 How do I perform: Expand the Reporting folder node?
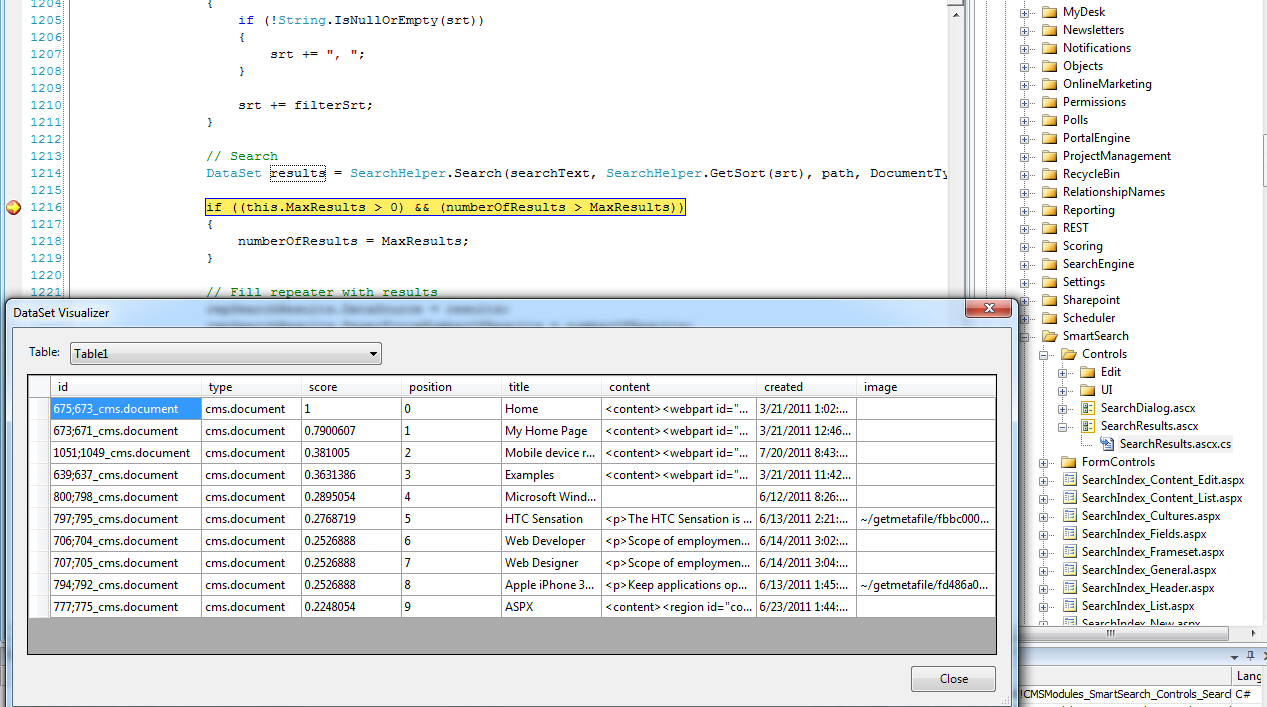pos(1025,209)
